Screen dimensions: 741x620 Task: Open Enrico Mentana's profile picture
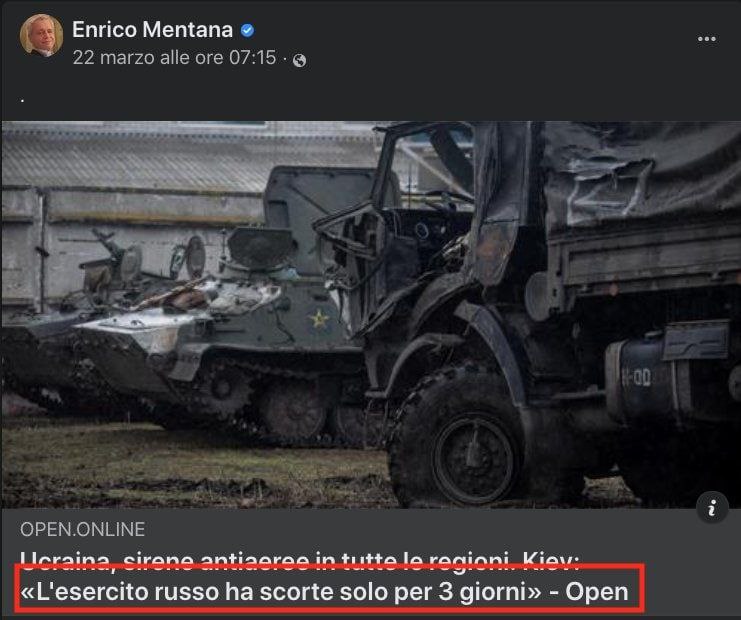click(42, 36)
